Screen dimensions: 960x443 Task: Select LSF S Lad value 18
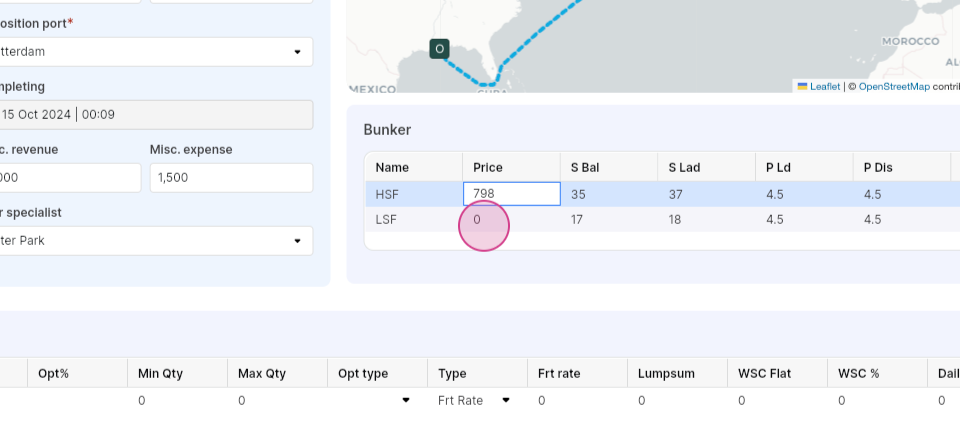[x=707, y=220]
